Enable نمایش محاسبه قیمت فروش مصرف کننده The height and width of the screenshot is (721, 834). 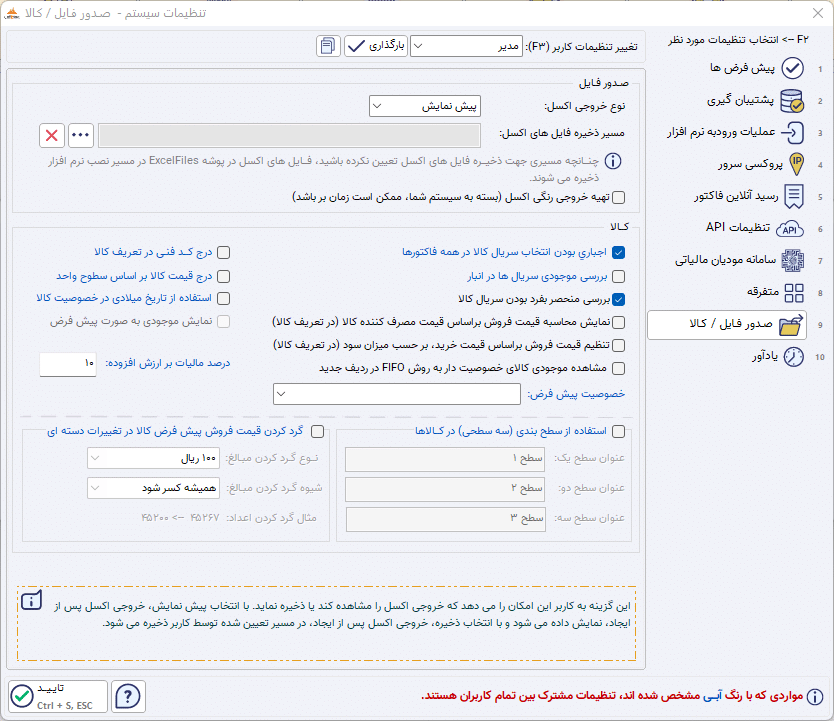point(618,322)
